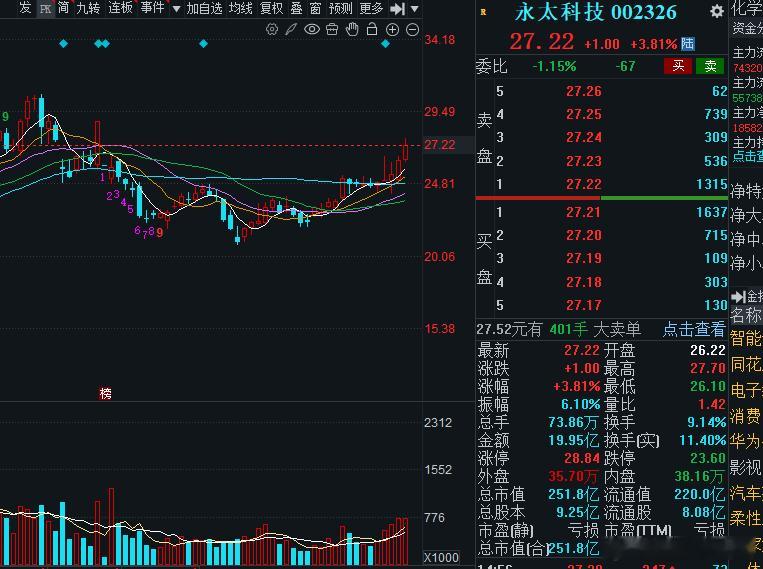This screenshot has width=763, height=569.
Task: Click the 换手 turnover value 9.14%
Action: click(x=706, y=422)
